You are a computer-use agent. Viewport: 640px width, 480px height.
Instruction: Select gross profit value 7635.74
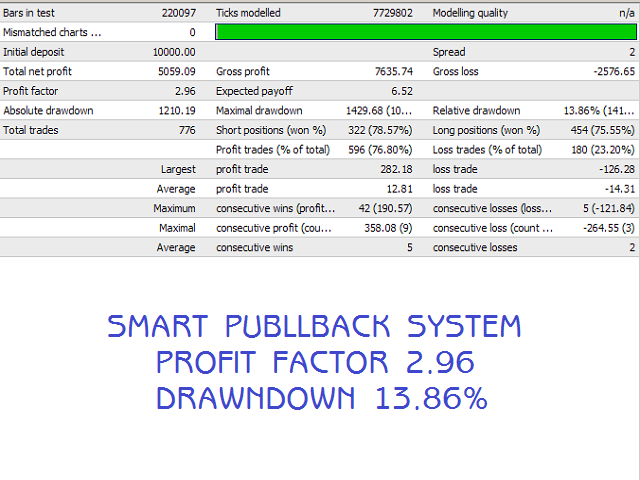(394, 71)
